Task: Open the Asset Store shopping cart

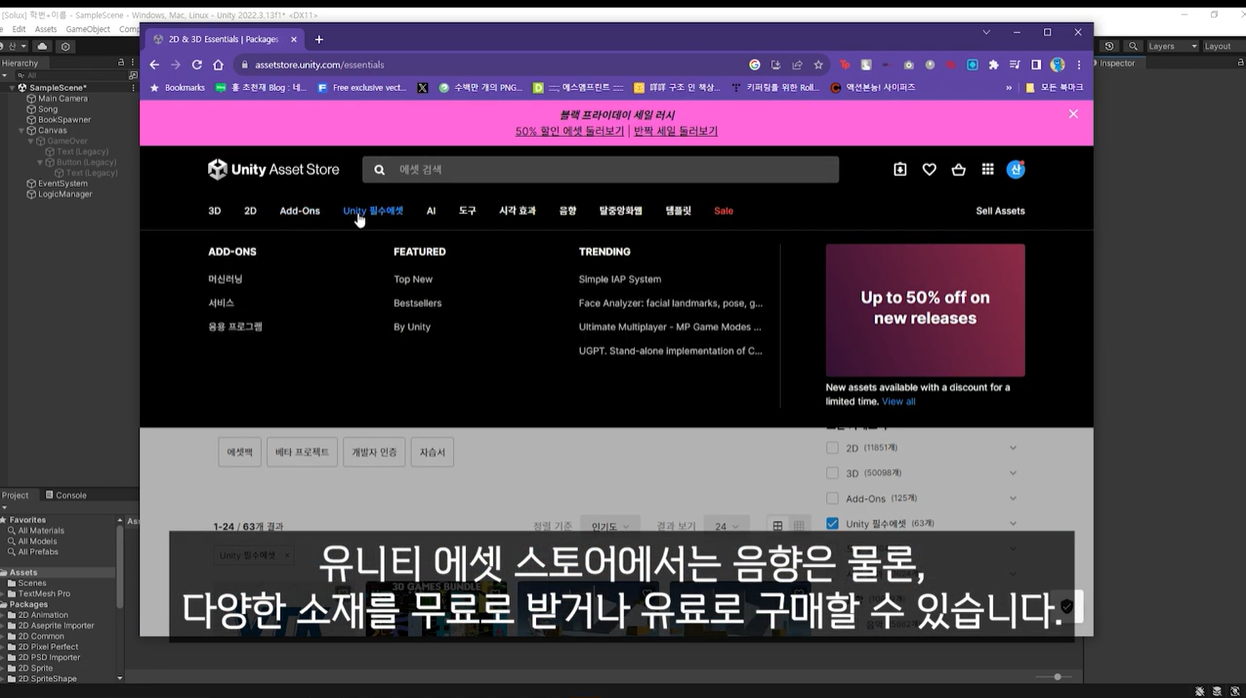Action: click(958, 169)
